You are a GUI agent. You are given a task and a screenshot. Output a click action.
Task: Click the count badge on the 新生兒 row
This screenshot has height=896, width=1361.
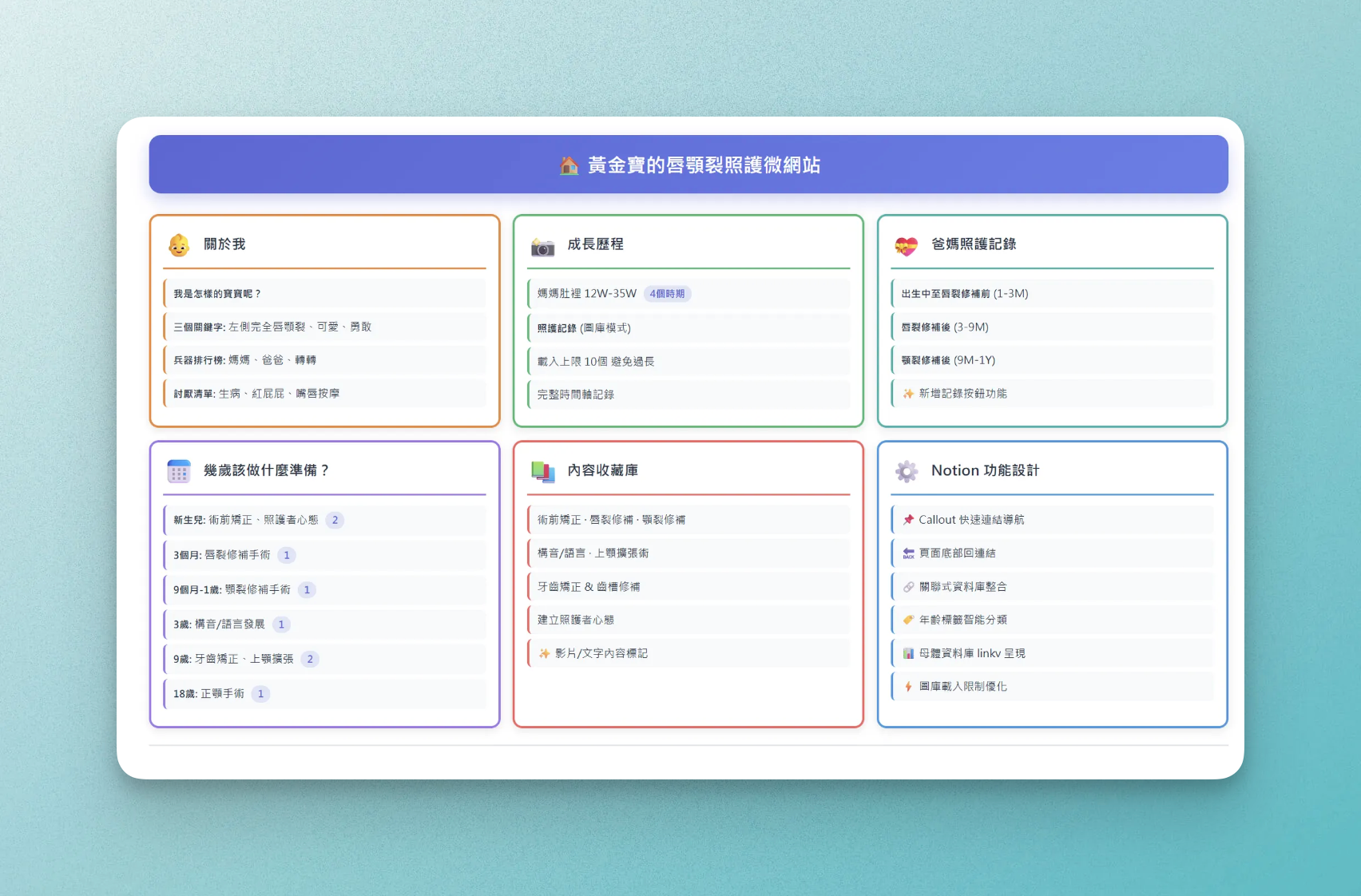pos(335,521)
